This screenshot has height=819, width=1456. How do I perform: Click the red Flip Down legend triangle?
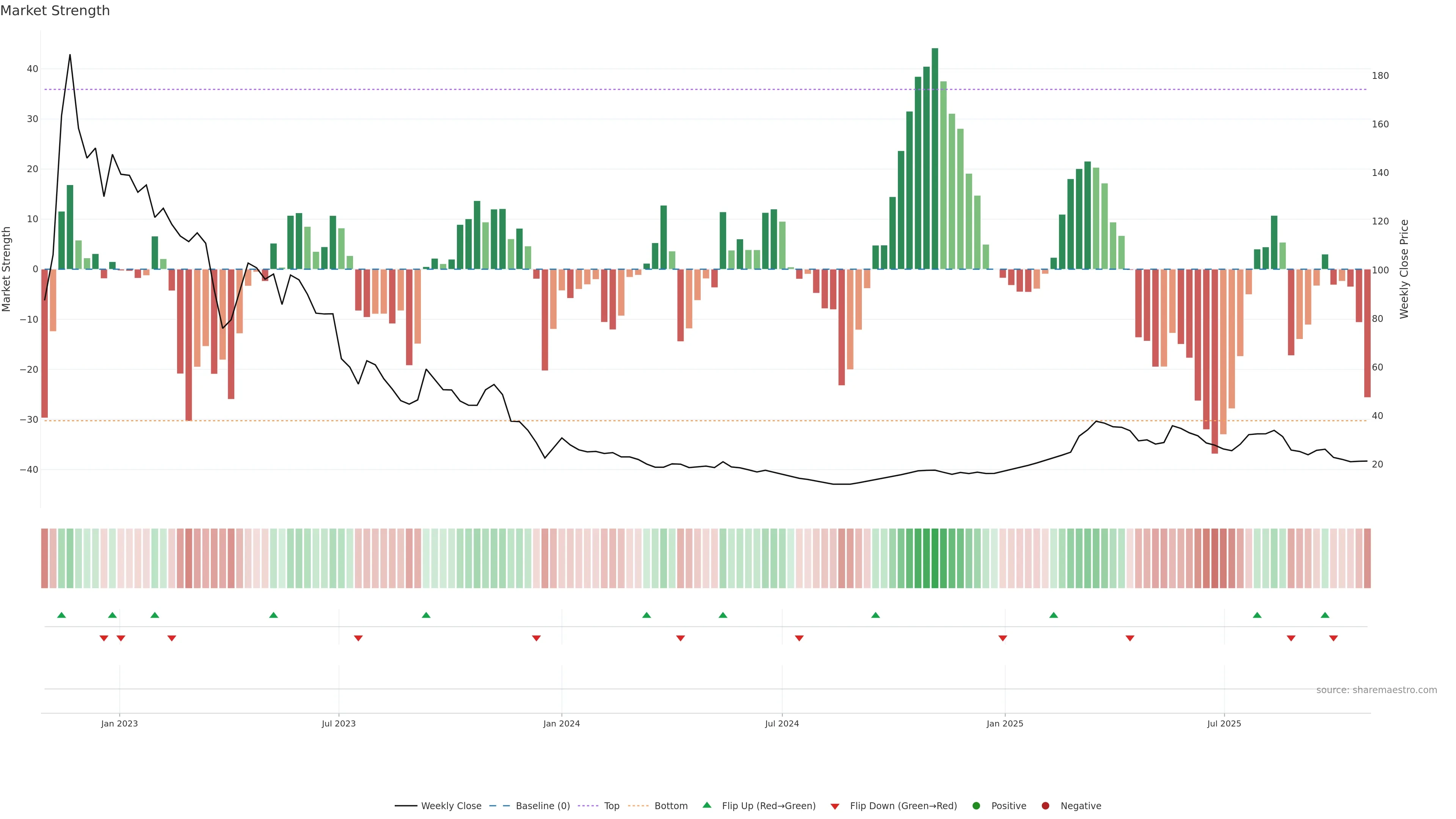(x=835, y=806)
